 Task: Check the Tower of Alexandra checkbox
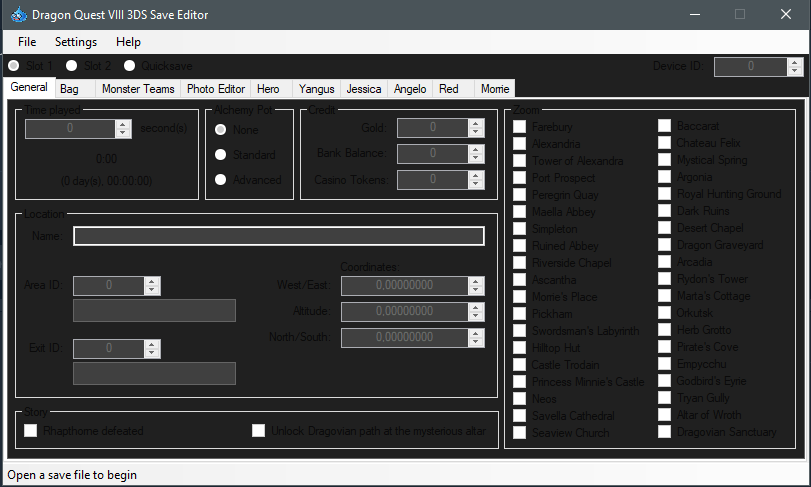(519, 161)
